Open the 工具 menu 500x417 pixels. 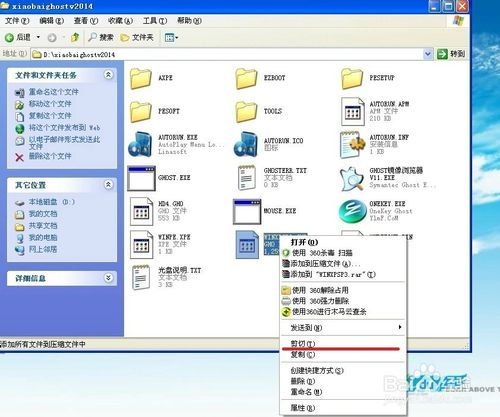point(155,21)
